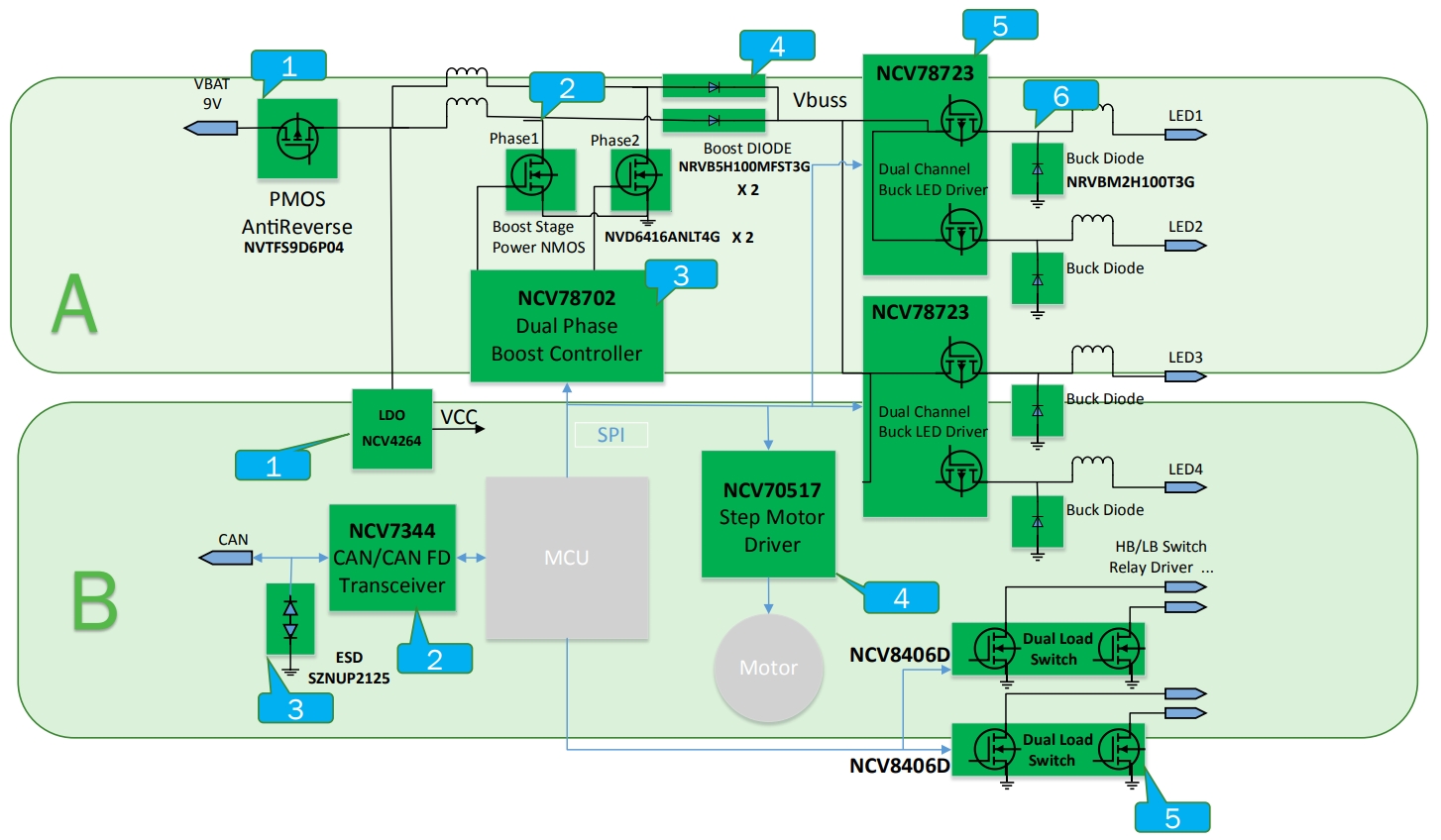
Task: Open the NCV78702 Dual Phase Boost Controller block
Action: [567, 326]
